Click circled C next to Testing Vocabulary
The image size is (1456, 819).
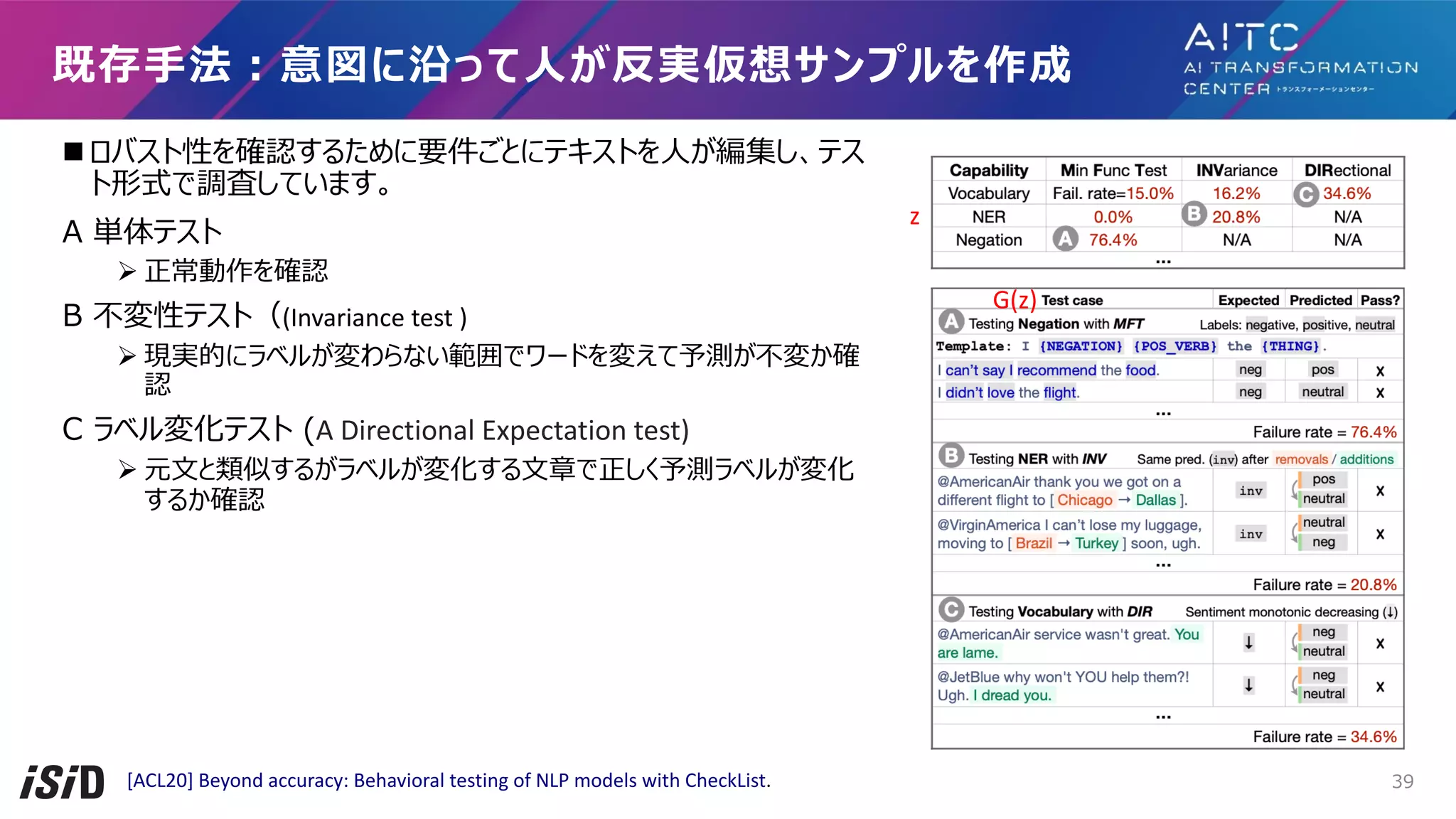(951, 610)
